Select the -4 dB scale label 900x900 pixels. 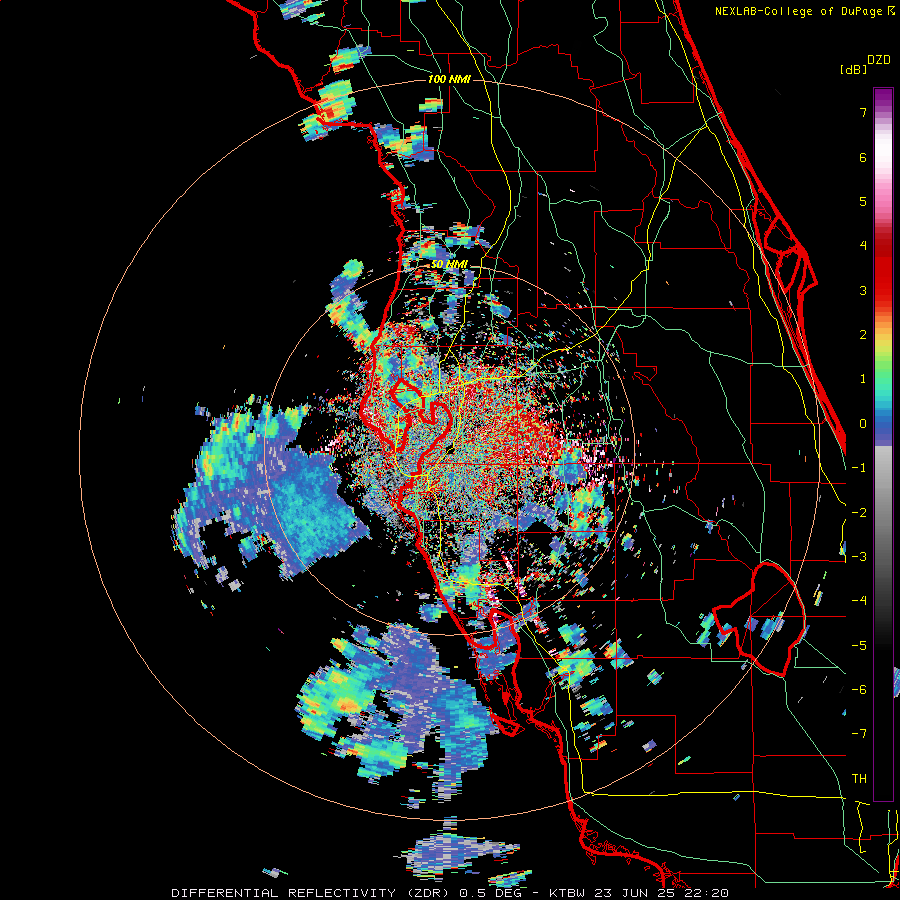coord(859,601)
